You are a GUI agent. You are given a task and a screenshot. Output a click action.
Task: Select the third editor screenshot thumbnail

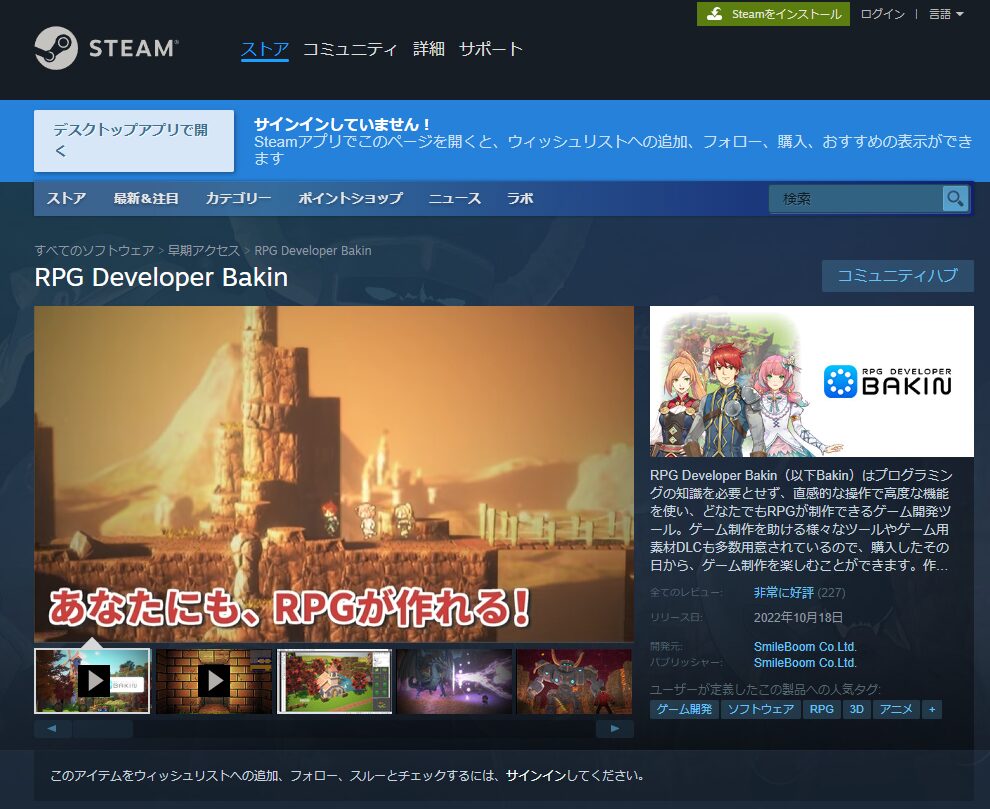click(334, 681)
